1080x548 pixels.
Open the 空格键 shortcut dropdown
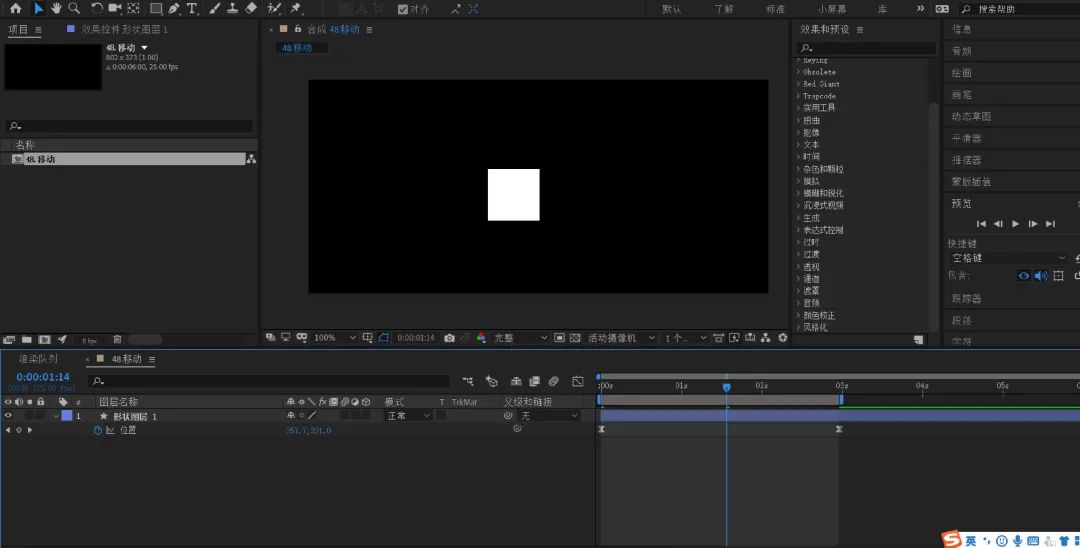[1008, 258]
